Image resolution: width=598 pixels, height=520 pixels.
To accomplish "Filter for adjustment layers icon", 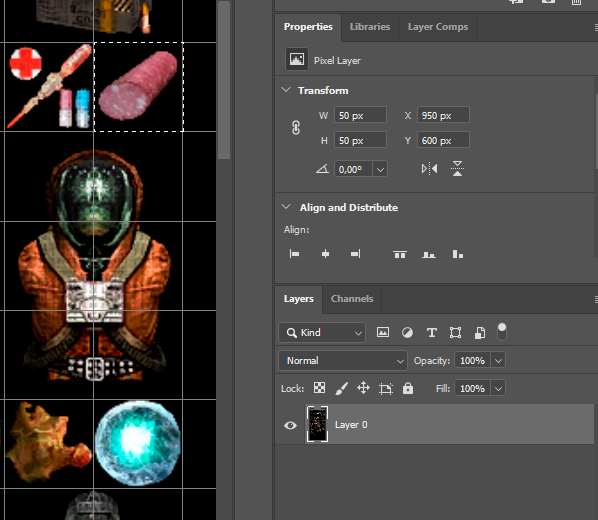I will tap(407, 333).
